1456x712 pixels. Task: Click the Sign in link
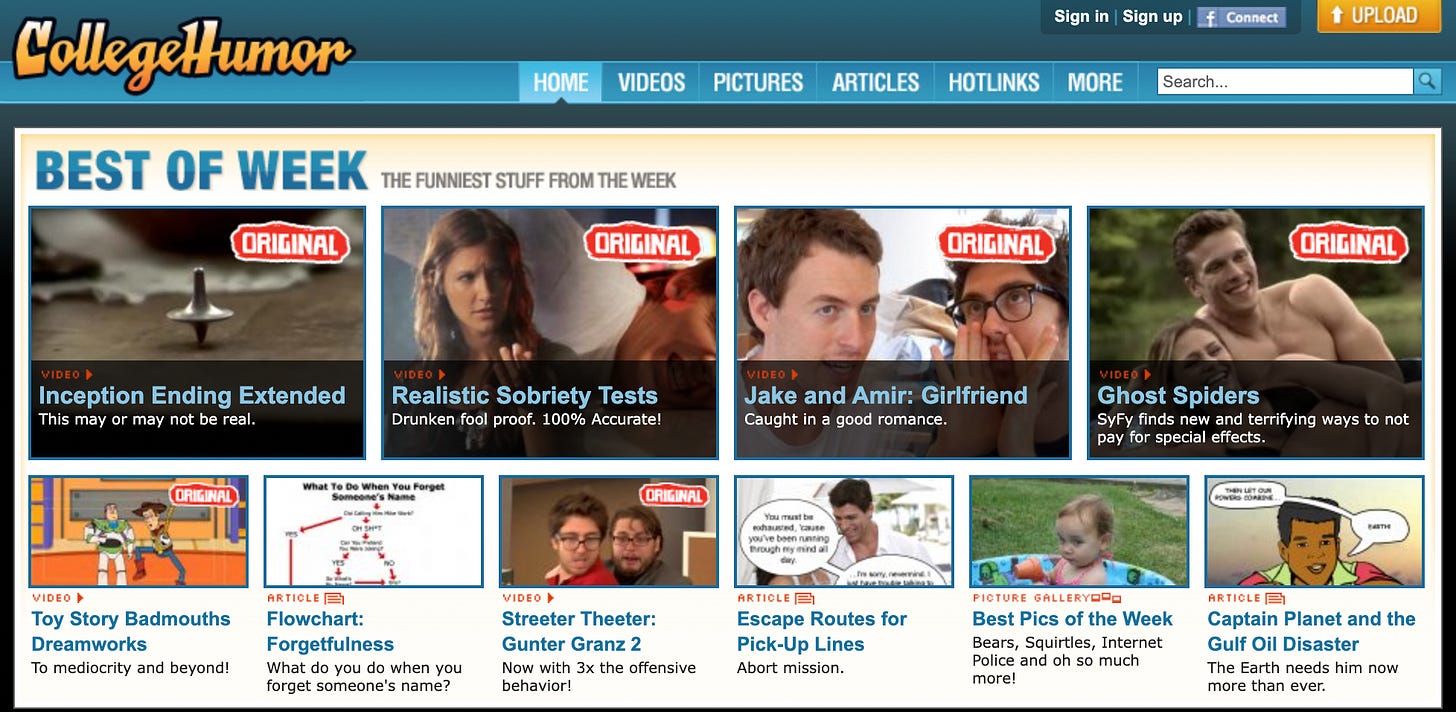point(1080,16)
